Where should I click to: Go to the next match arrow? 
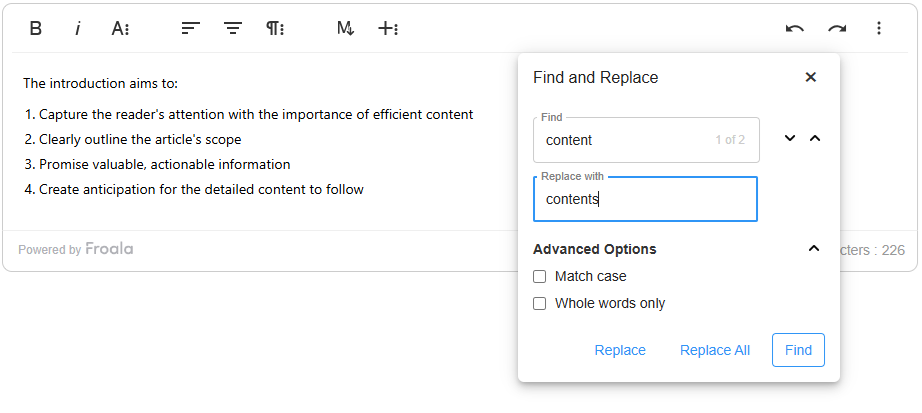pos(790,138)
